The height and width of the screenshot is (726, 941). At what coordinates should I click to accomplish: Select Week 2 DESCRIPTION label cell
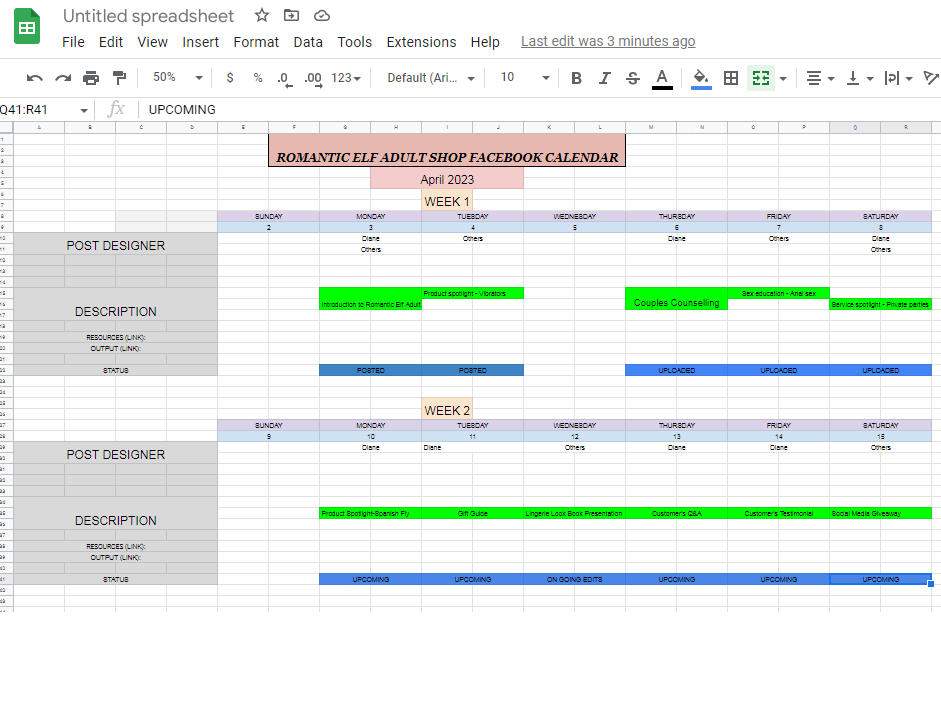tap(115, 514)
